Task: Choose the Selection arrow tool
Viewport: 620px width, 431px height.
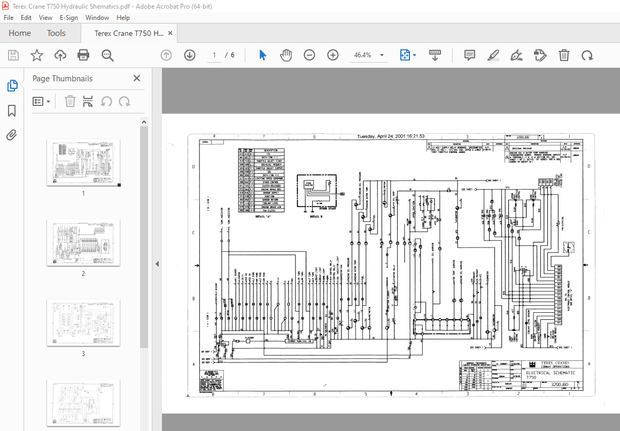Action: (x=263, y=55)
